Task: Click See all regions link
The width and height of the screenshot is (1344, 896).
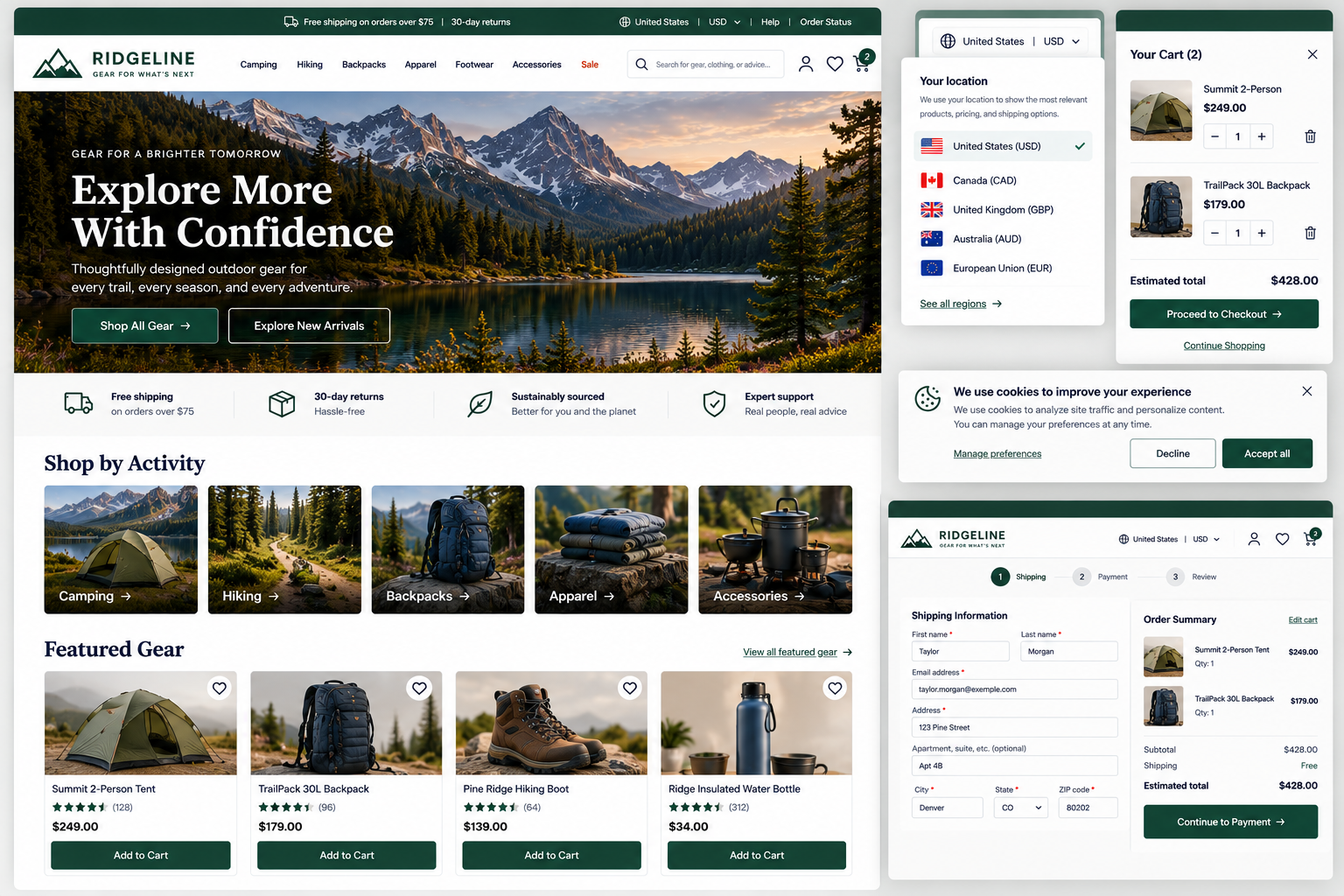Action: (961, 304)
